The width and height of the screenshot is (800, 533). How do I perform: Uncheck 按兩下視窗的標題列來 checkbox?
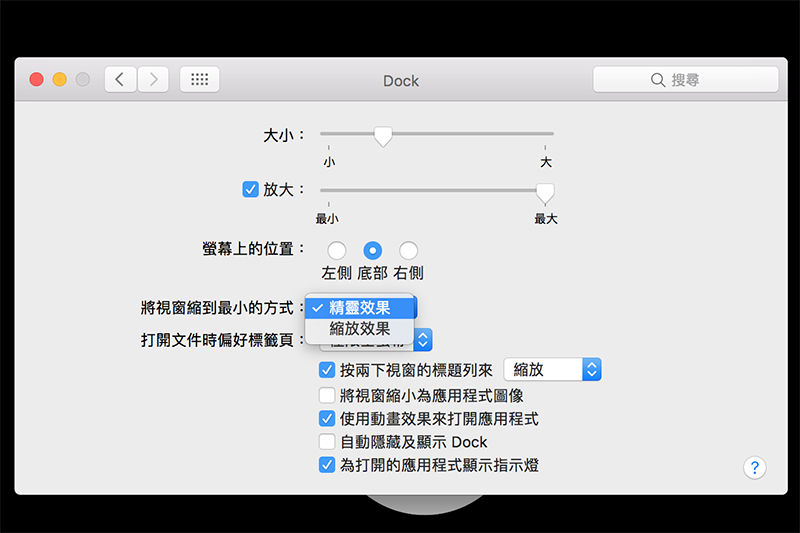326,370
